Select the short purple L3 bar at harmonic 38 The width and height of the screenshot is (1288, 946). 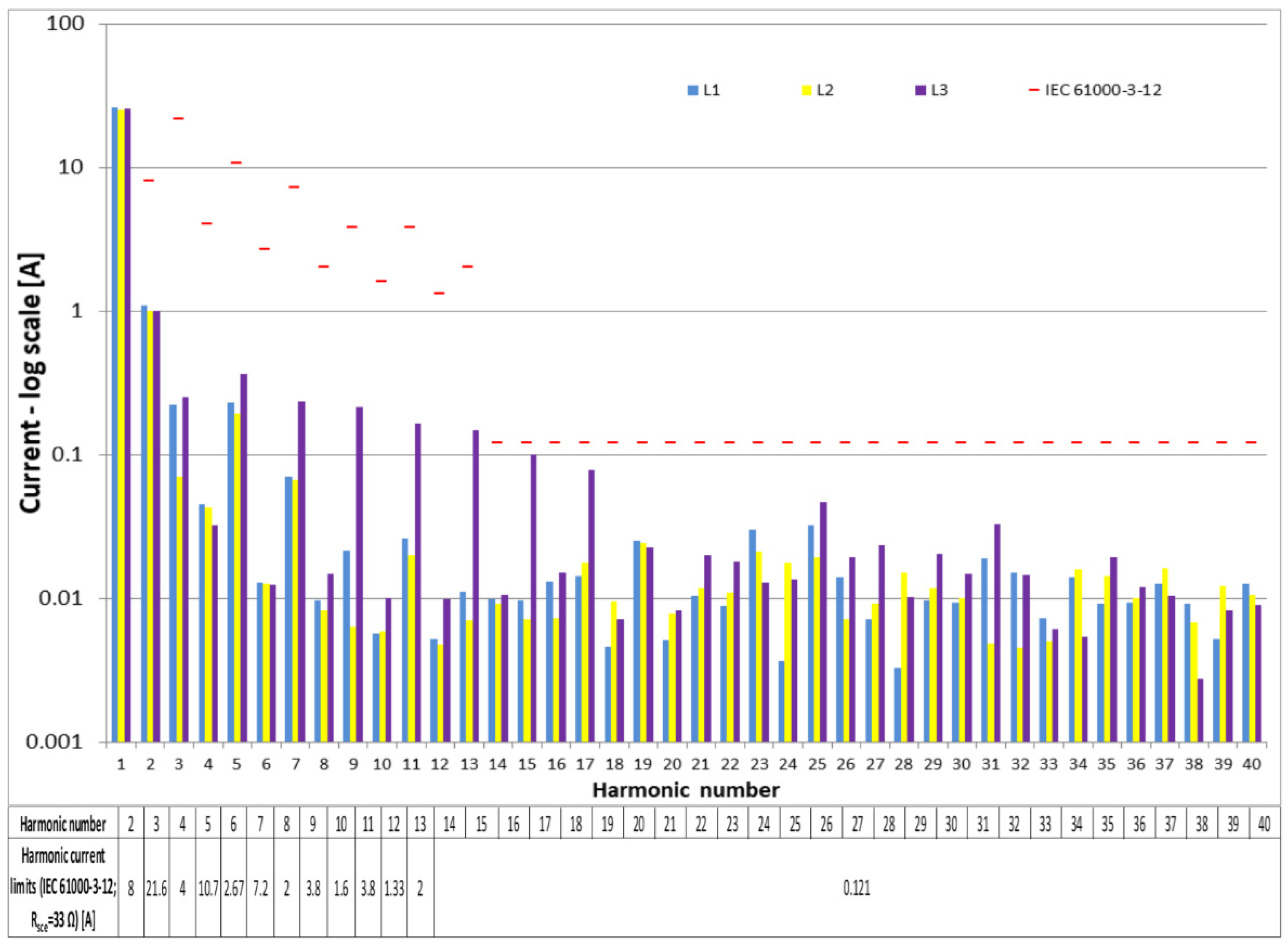pos(1200,710)
